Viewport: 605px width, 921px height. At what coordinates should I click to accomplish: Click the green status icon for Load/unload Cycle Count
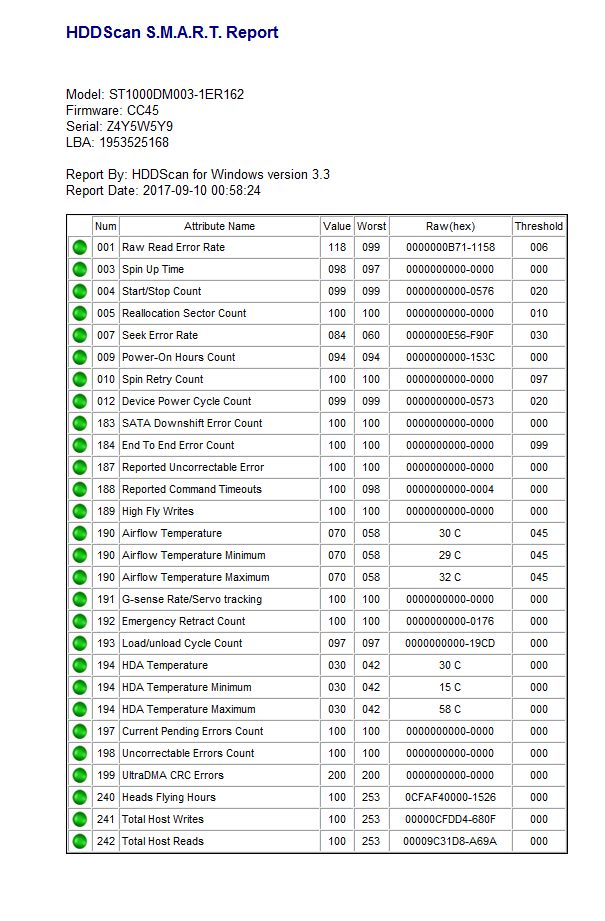click(80, 644)
